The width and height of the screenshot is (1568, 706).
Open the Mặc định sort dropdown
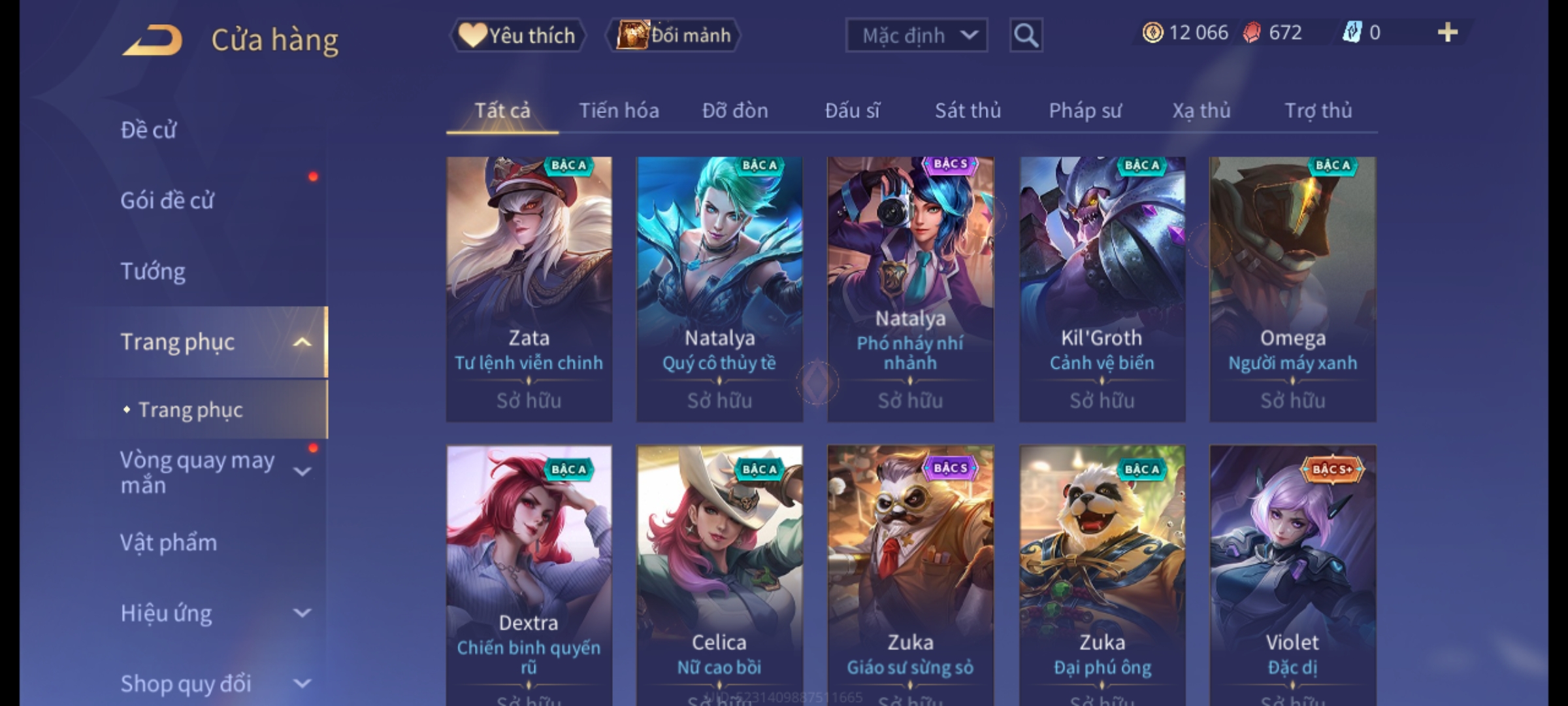[x=916, y=35]
